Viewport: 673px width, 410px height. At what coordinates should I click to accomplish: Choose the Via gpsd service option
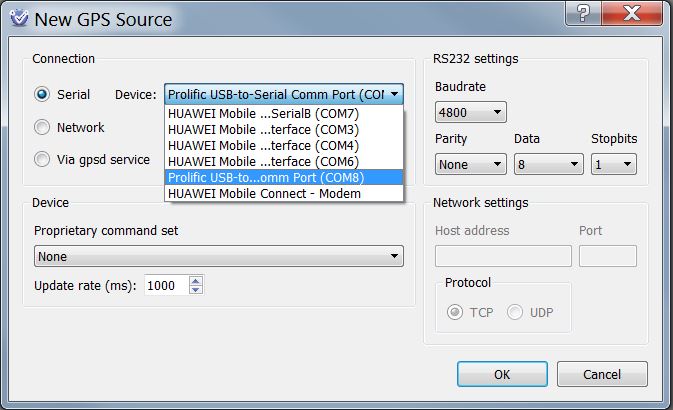[x=42, y=159]
